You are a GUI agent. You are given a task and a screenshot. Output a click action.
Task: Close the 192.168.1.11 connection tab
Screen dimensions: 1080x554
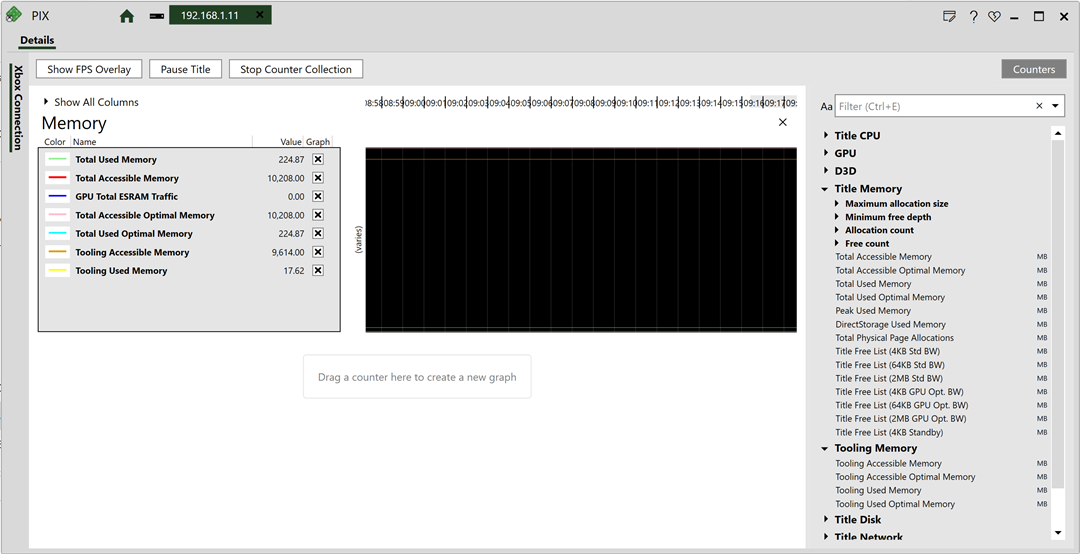point(259,14)
